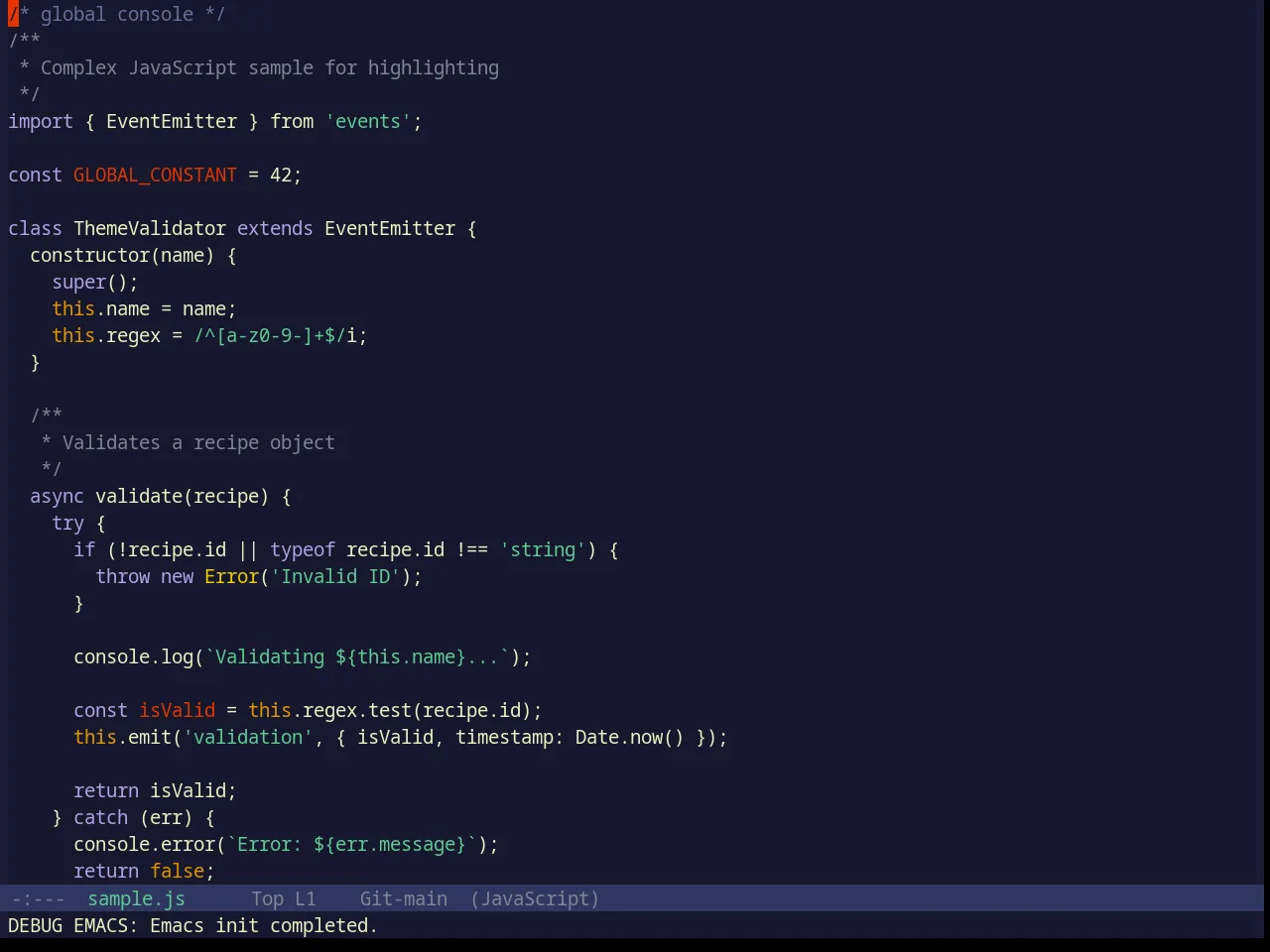Viewport: 1270px width, 952px height.
Task: Click the 'extends' keyword
Action: coord(275,228)
